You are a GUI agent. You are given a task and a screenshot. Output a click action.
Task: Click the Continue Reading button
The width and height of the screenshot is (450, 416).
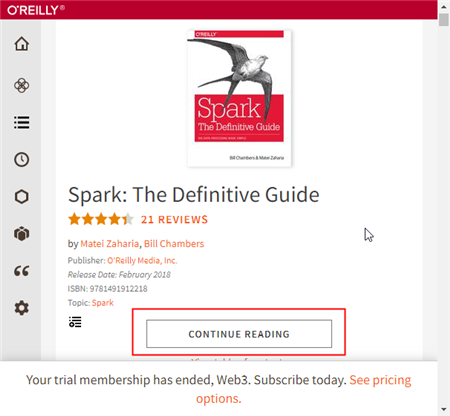239,334
